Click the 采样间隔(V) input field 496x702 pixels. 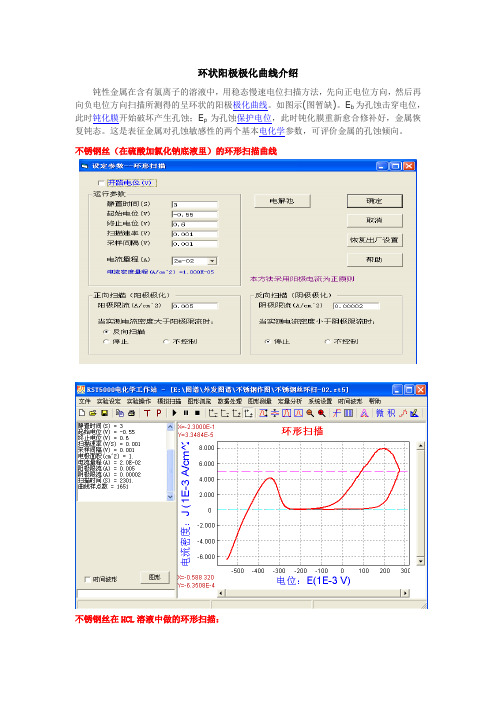195,244
